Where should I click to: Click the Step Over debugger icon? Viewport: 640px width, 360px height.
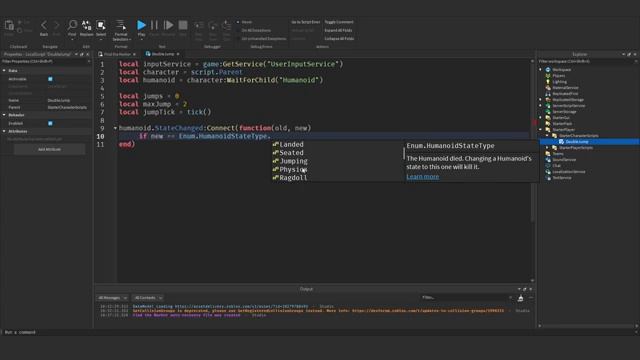(213, 26)
